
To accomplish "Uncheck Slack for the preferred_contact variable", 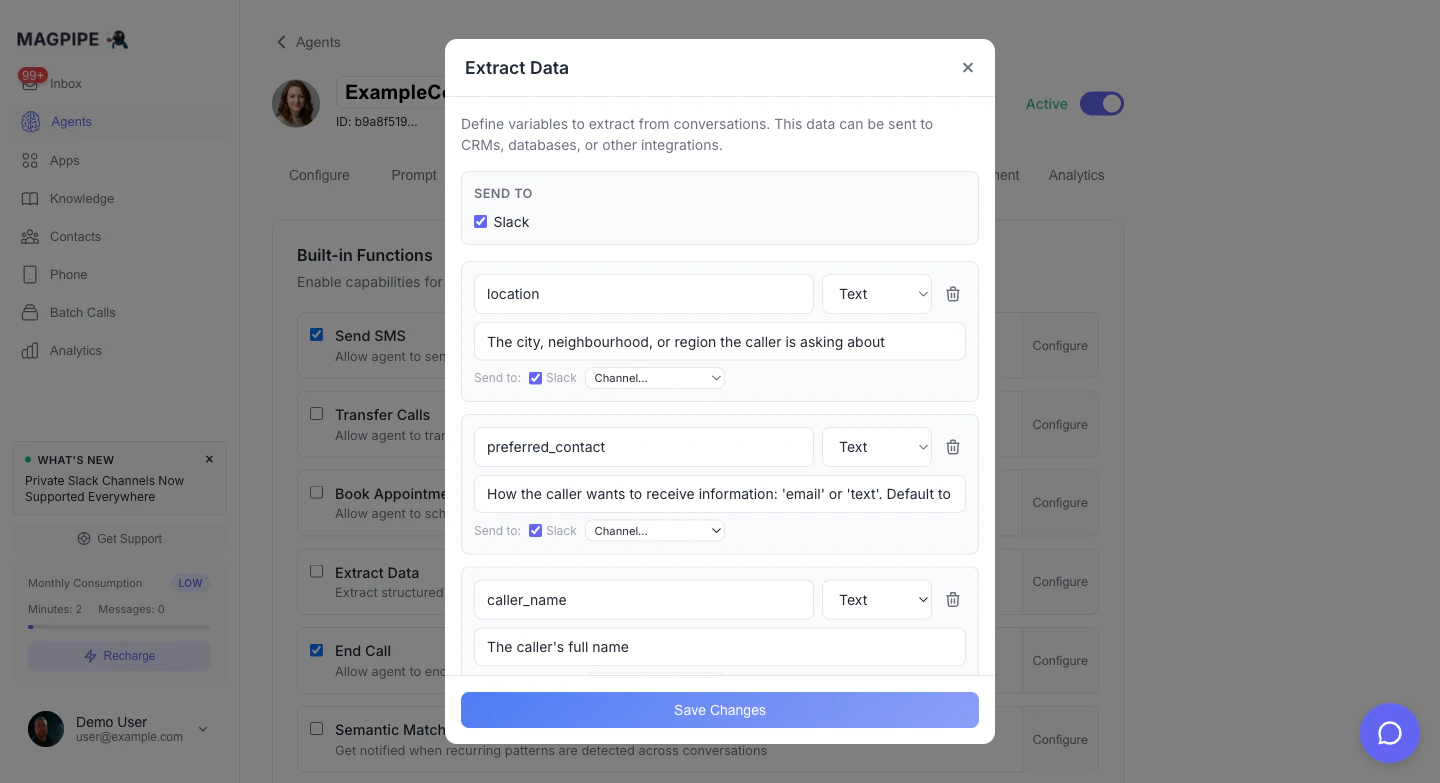I will [536, 530].
